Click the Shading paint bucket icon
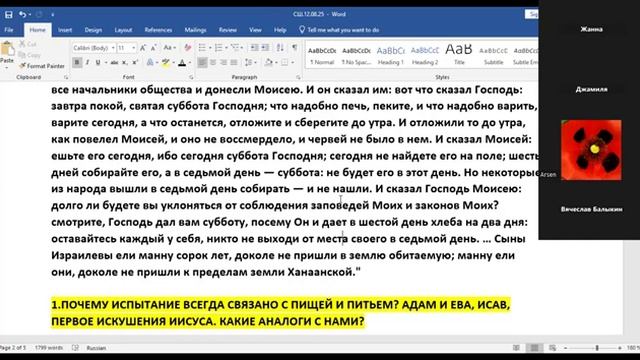 click(269, 62)
